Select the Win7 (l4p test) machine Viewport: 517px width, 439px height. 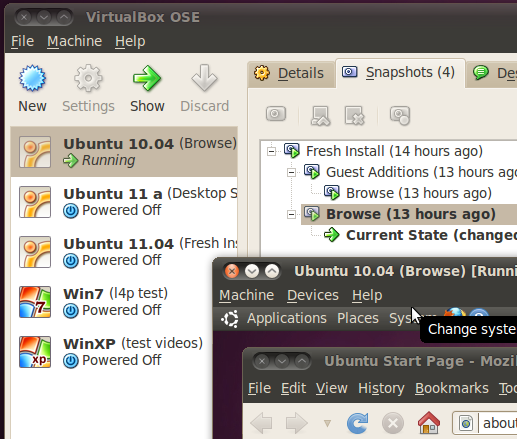click(112, 302)
